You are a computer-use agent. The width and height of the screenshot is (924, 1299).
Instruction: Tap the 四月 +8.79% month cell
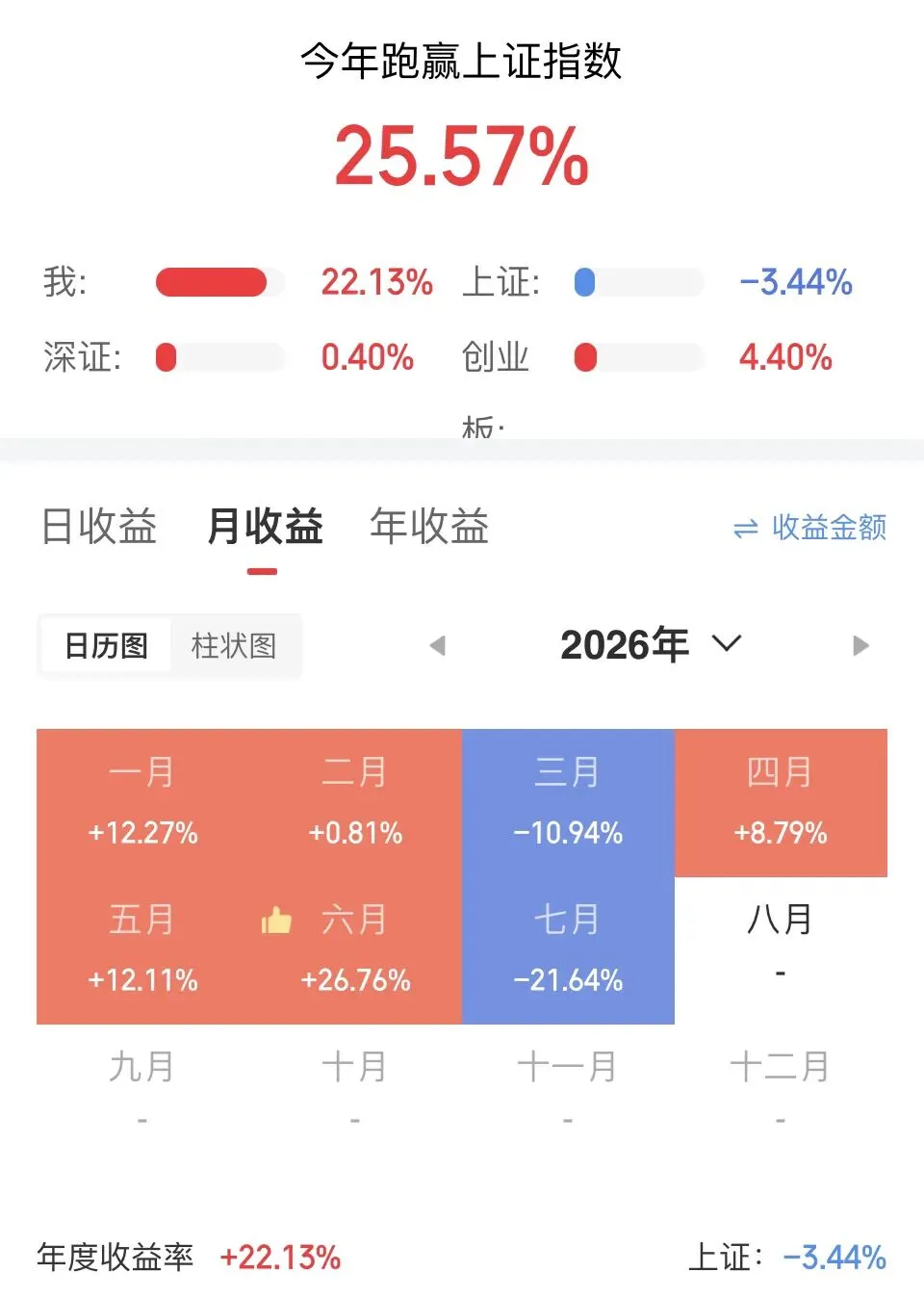point(781,803)
